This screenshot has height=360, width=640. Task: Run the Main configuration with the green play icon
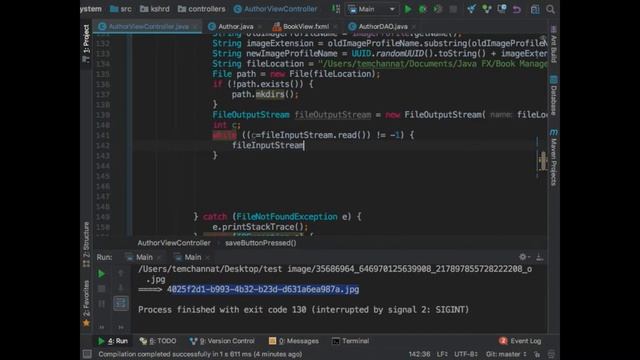(407, 9)
